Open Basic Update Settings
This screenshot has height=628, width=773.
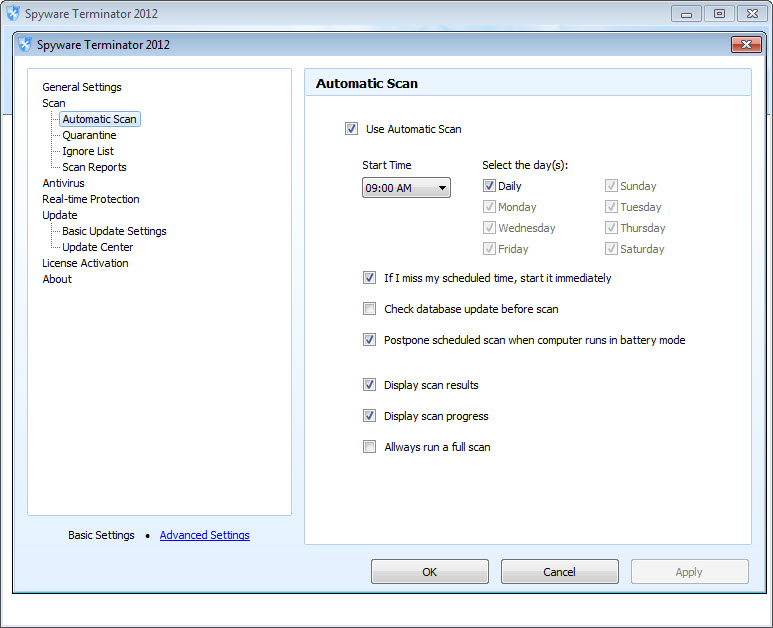[x=114, y=231]
